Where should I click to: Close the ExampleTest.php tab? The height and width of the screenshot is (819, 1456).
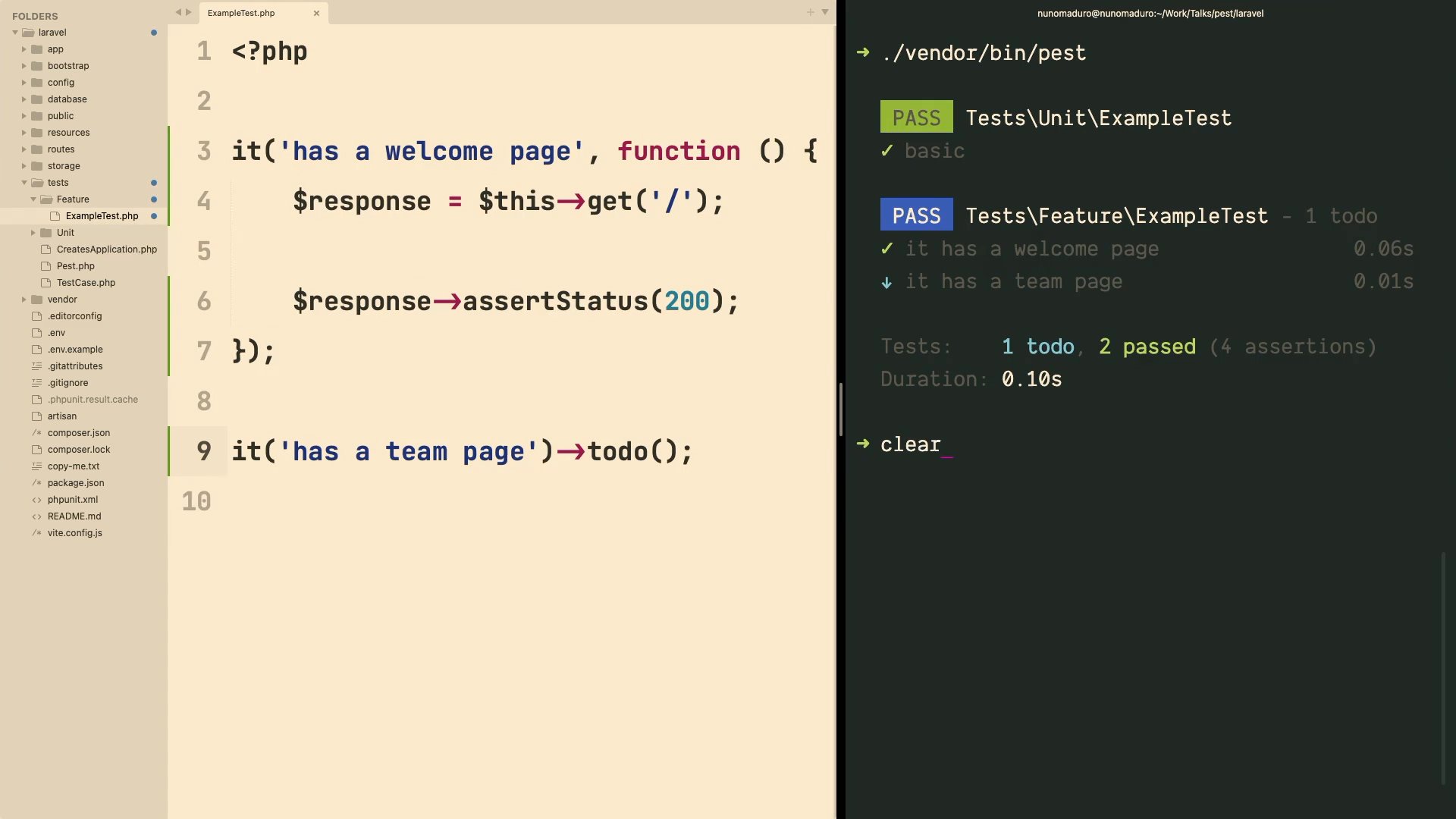point(316,13)
